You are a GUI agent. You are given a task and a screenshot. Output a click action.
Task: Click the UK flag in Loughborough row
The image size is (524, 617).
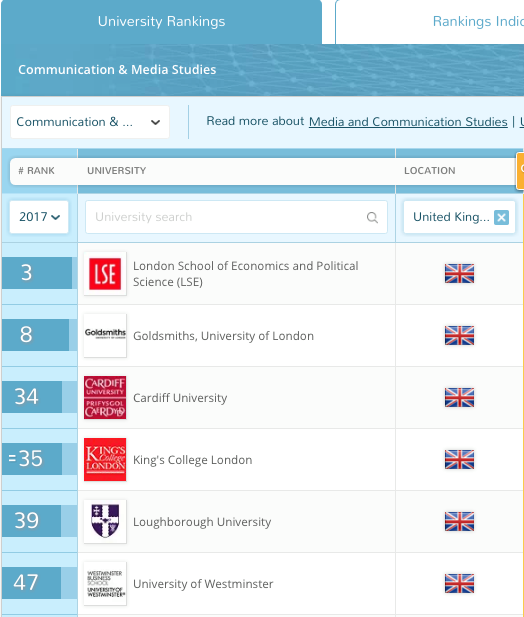point(459,521)
